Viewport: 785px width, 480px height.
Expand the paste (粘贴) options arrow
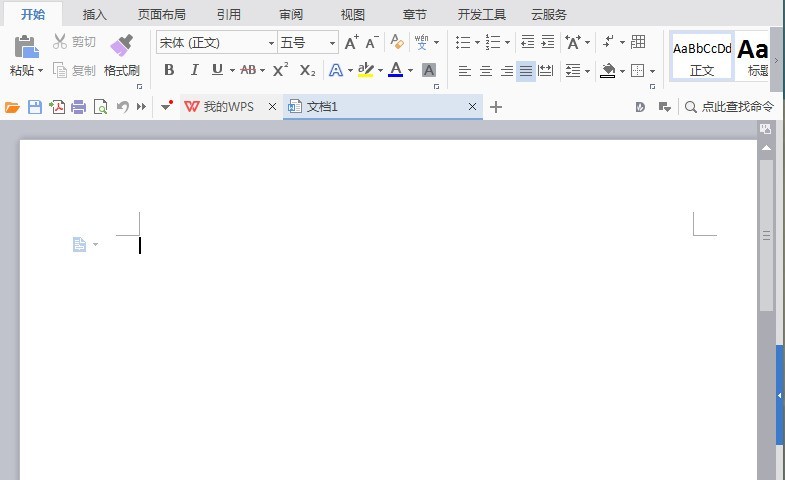coord(41,71)
